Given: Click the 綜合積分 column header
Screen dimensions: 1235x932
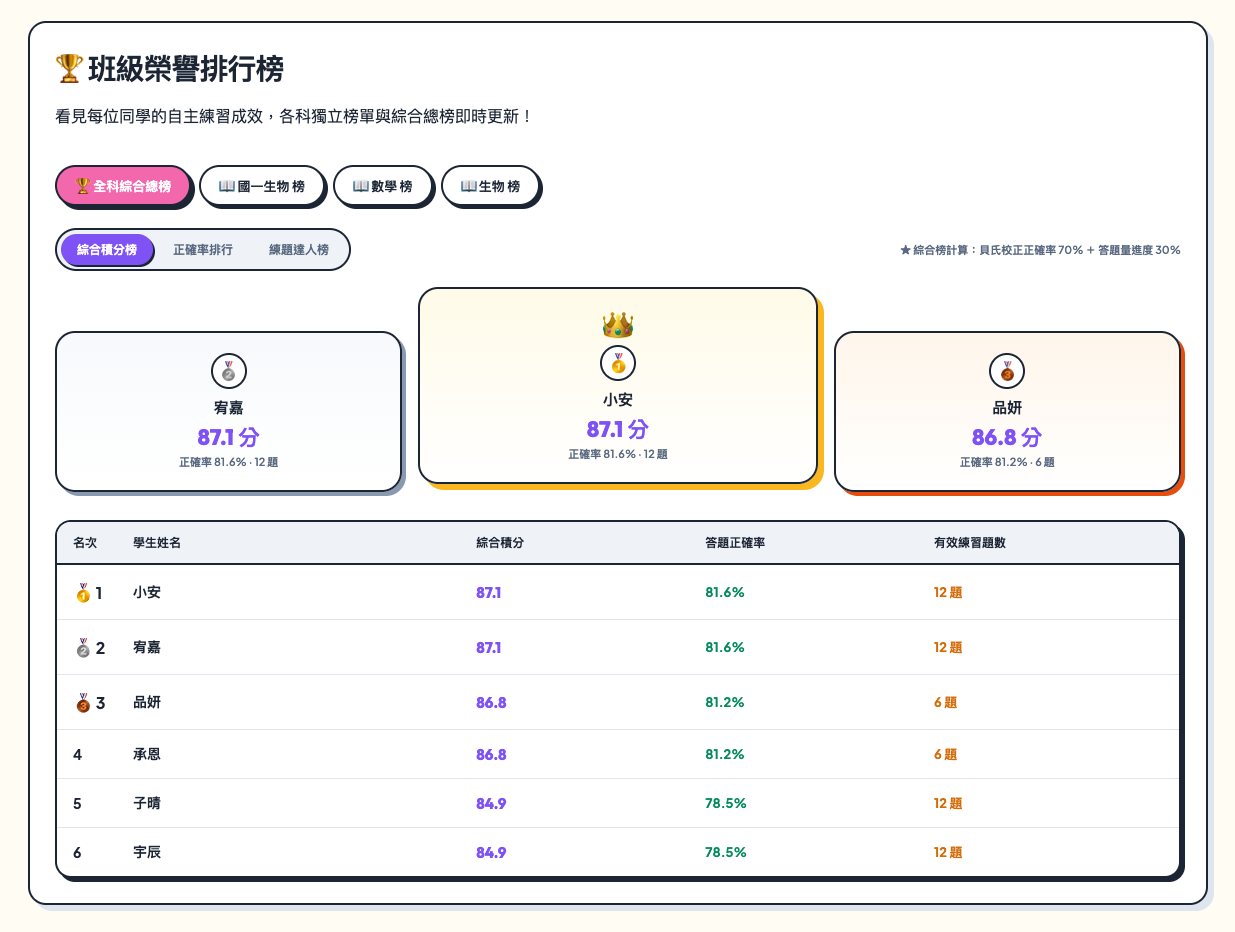Looking at the screenshot, I should [x=500, y=543].
